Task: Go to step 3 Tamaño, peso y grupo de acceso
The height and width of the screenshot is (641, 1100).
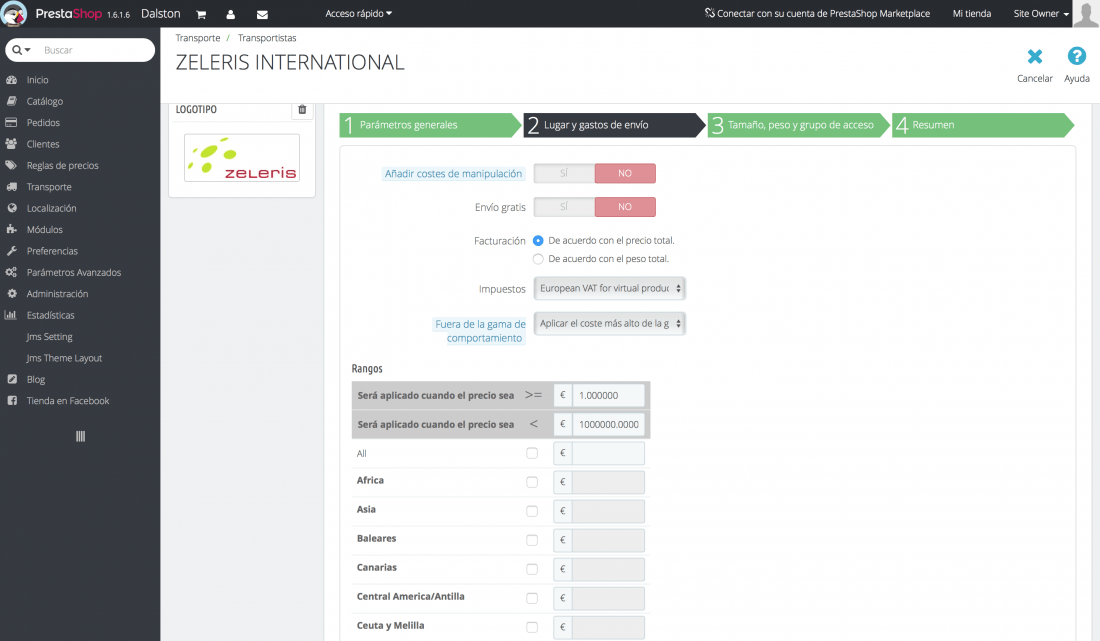Action: tap(798, 125)
